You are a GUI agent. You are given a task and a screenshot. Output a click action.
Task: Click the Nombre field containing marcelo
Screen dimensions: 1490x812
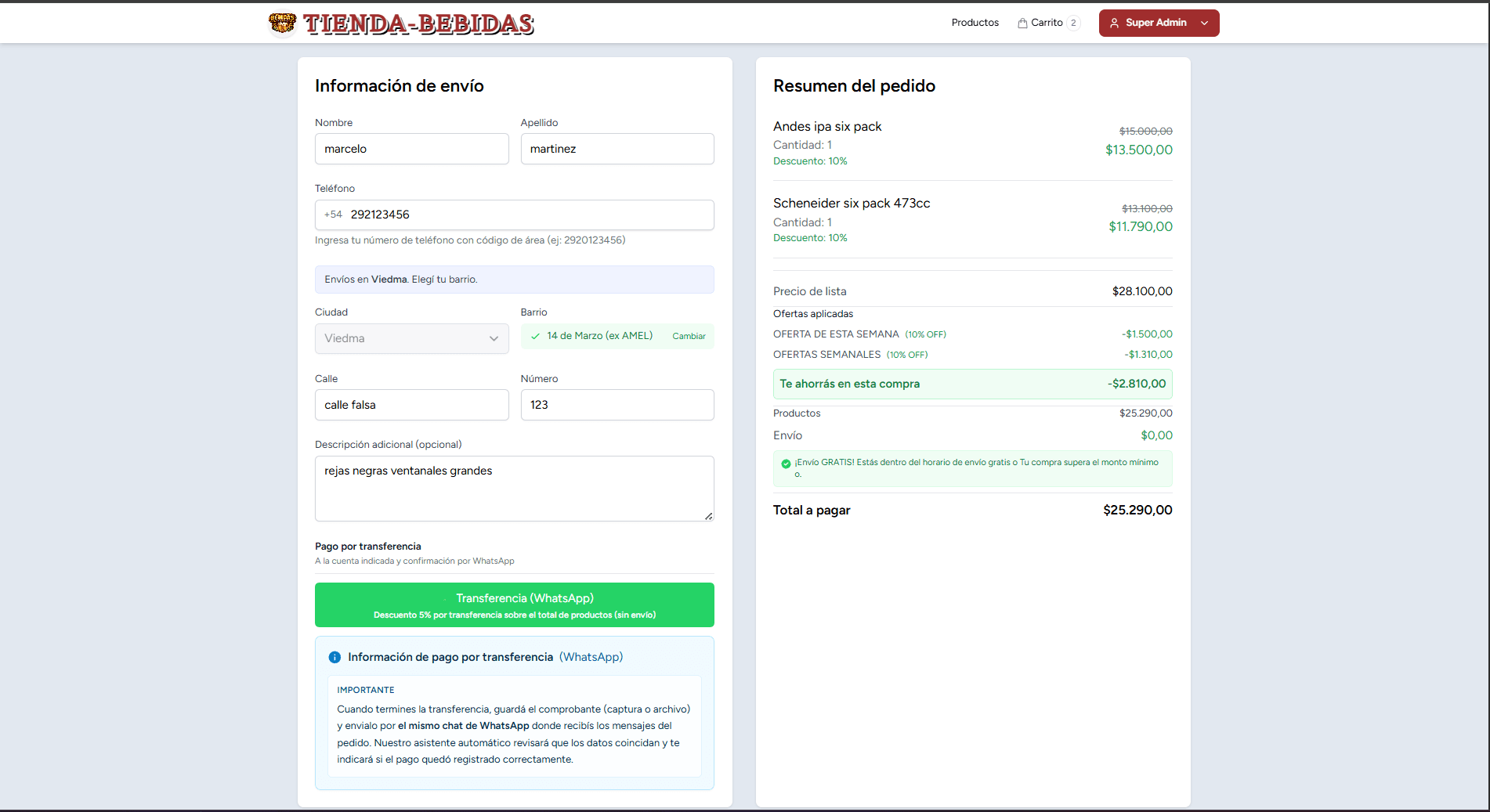(x=411, y=149)
